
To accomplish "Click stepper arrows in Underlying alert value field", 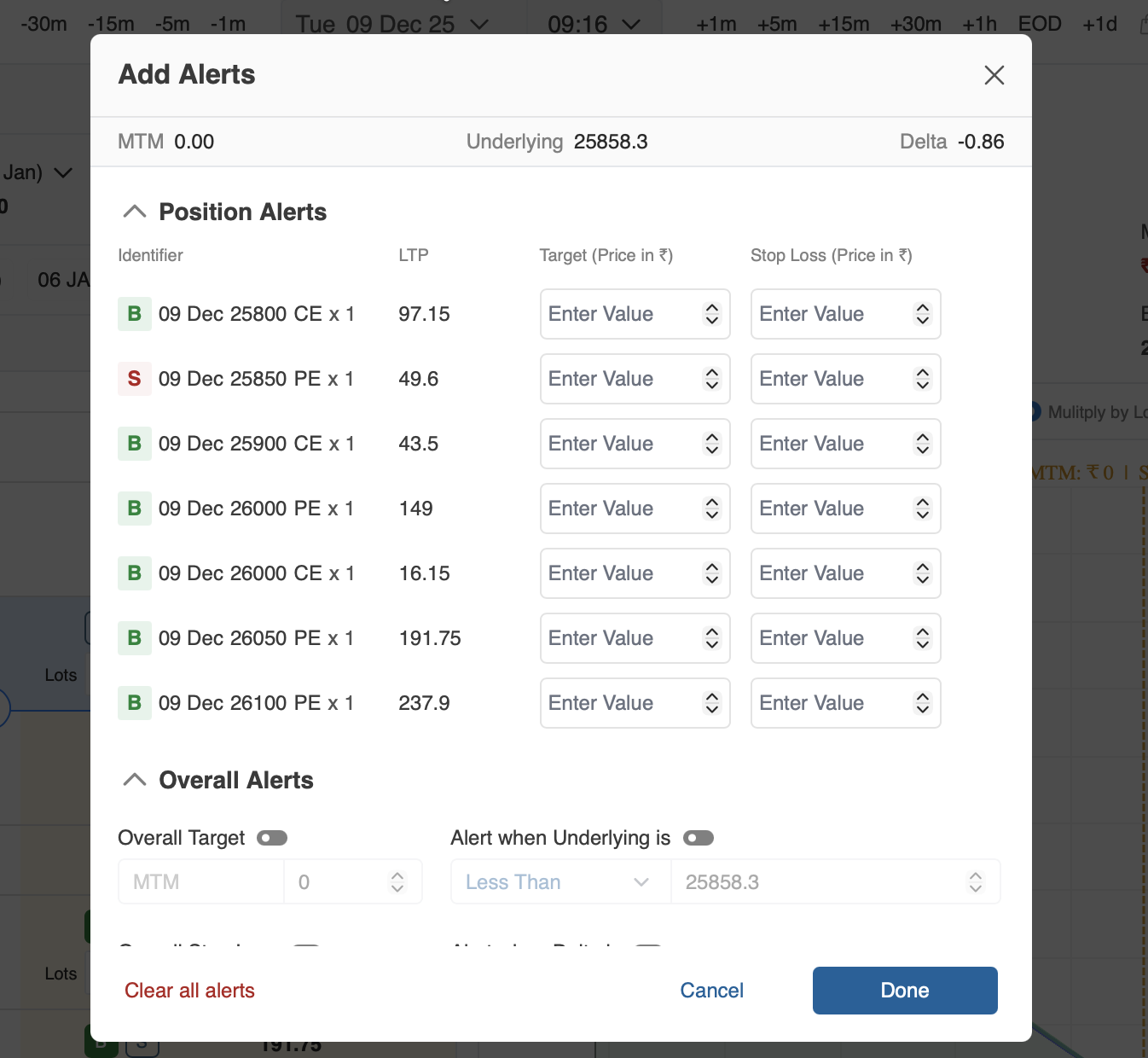I will (x=976, y=882).
